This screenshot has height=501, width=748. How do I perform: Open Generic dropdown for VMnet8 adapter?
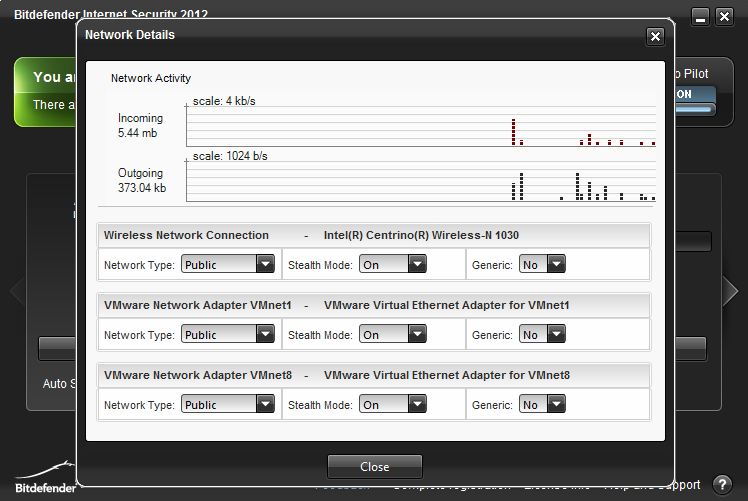(x=542, y=404)
